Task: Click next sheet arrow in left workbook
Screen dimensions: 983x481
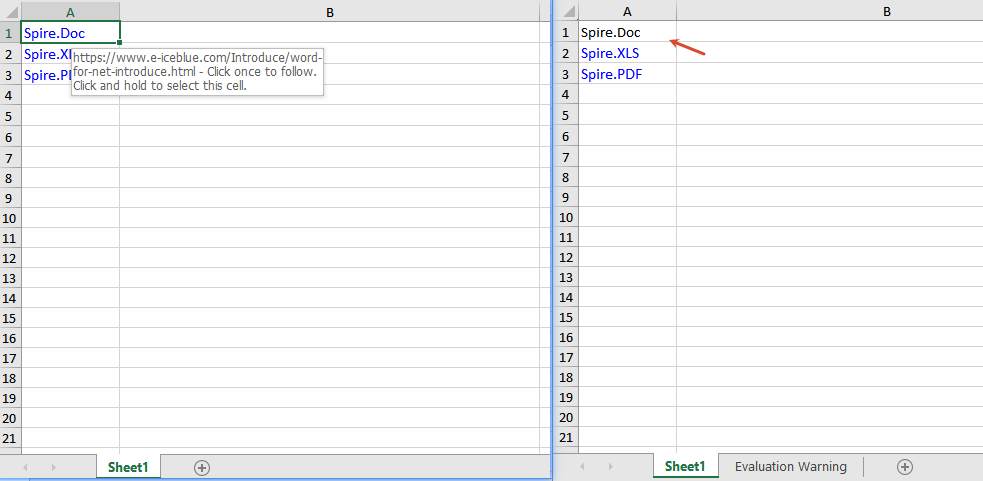Action: pos(54,467)
